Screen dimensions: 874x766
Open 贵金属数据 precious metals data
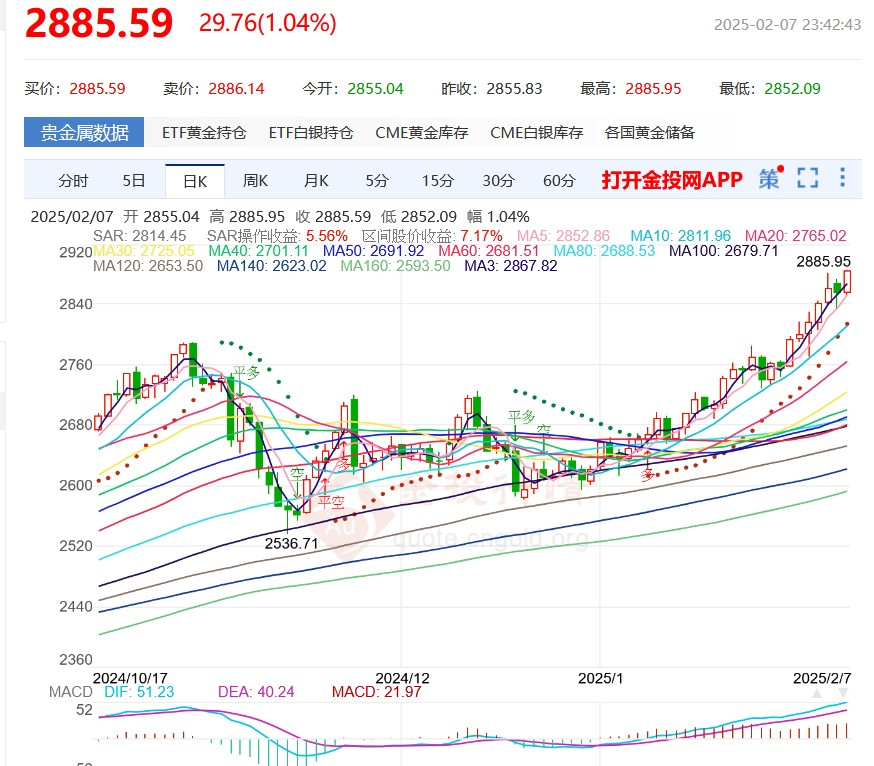click(84, 132)
